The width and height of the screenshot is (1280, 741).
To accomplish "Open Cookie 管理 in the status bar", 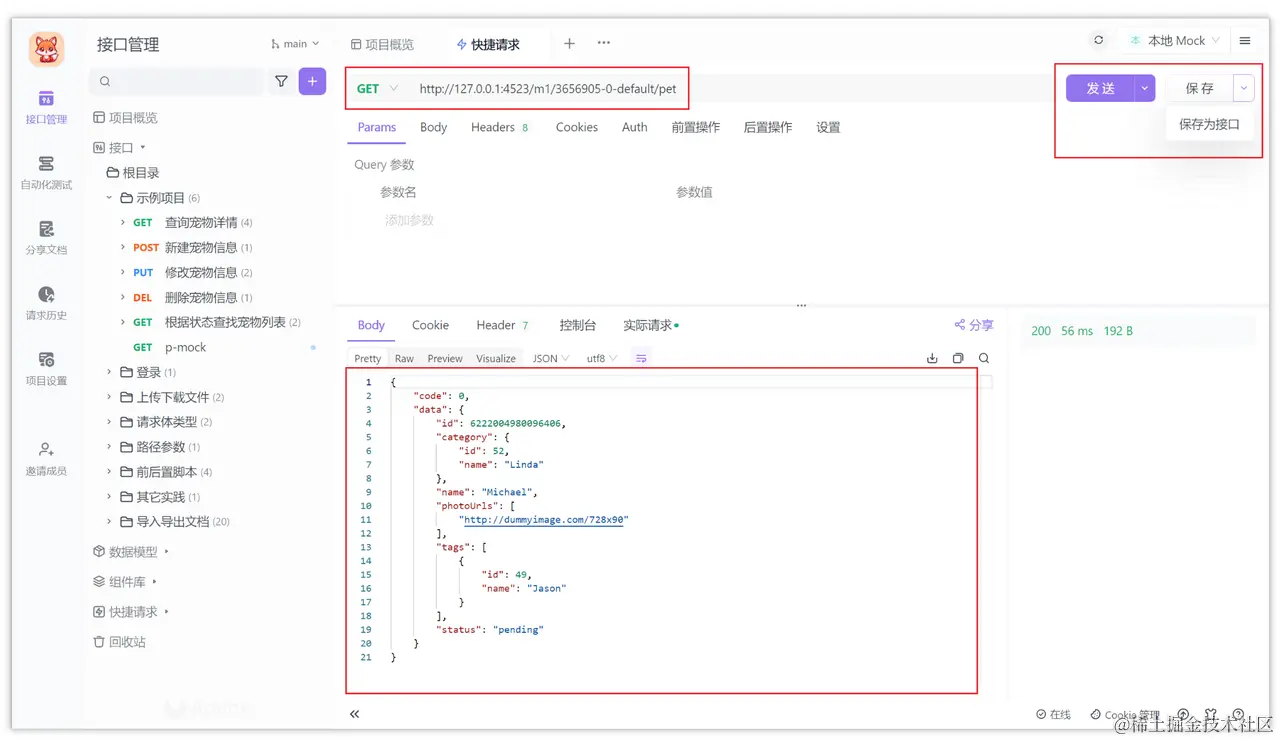I will point(1125,715).
